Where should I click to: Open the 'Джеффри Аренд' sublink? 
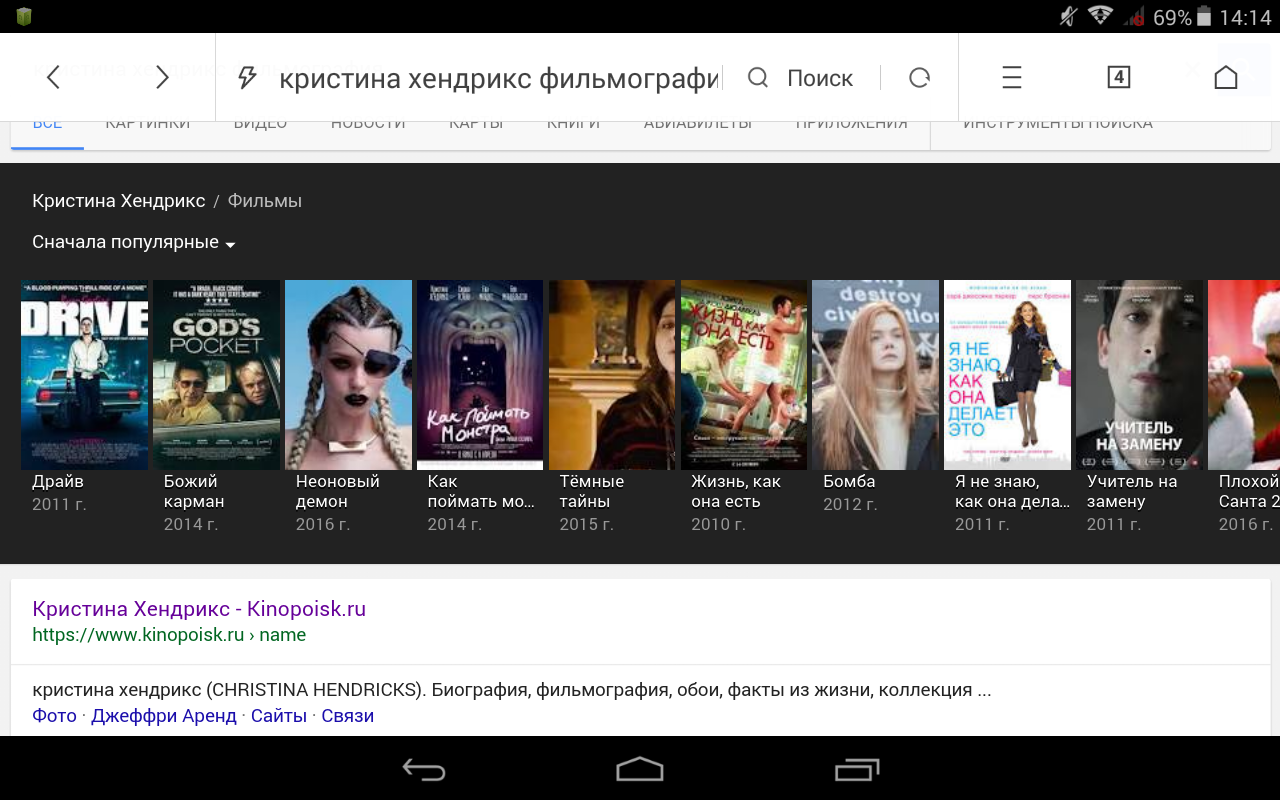[164, 716]
